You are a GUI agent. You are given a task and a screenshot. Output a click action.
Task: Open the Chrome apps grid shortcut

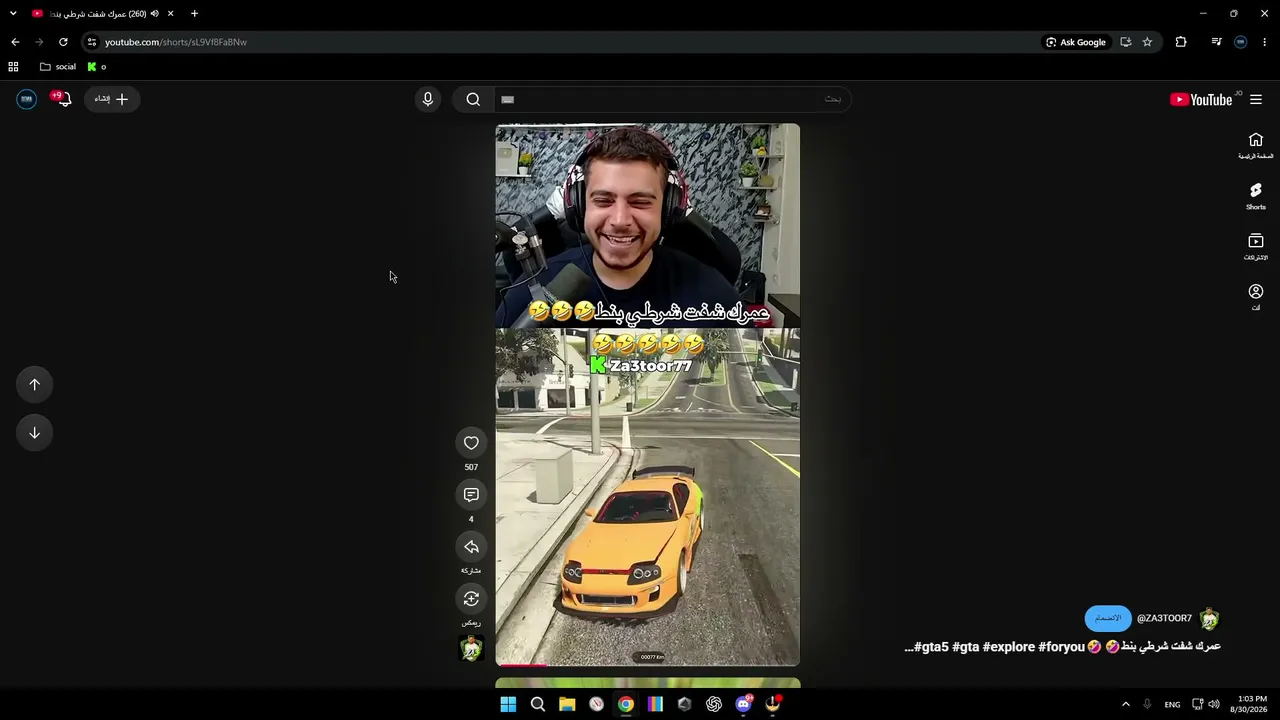click(13, 67)
